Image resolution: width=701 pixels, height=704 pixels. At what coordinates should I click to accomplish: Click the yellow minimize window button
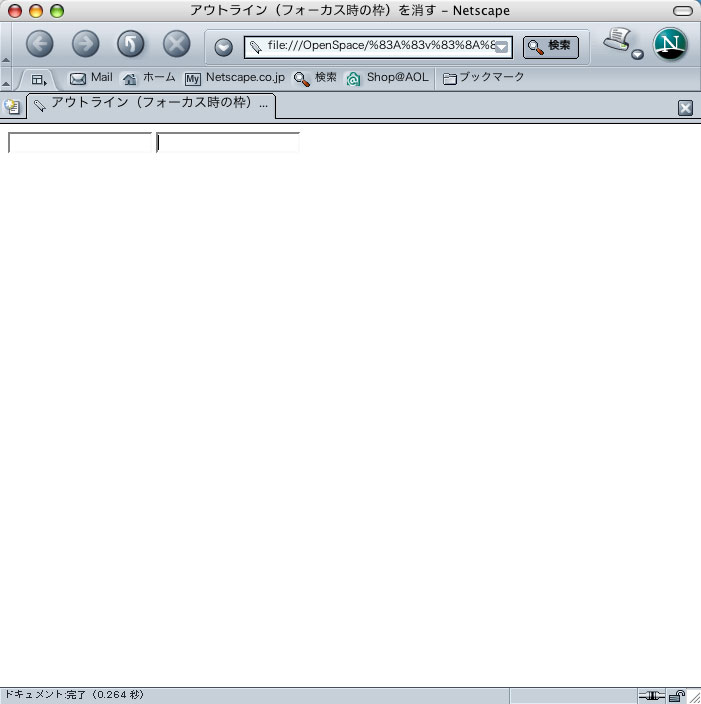[36, 11]
